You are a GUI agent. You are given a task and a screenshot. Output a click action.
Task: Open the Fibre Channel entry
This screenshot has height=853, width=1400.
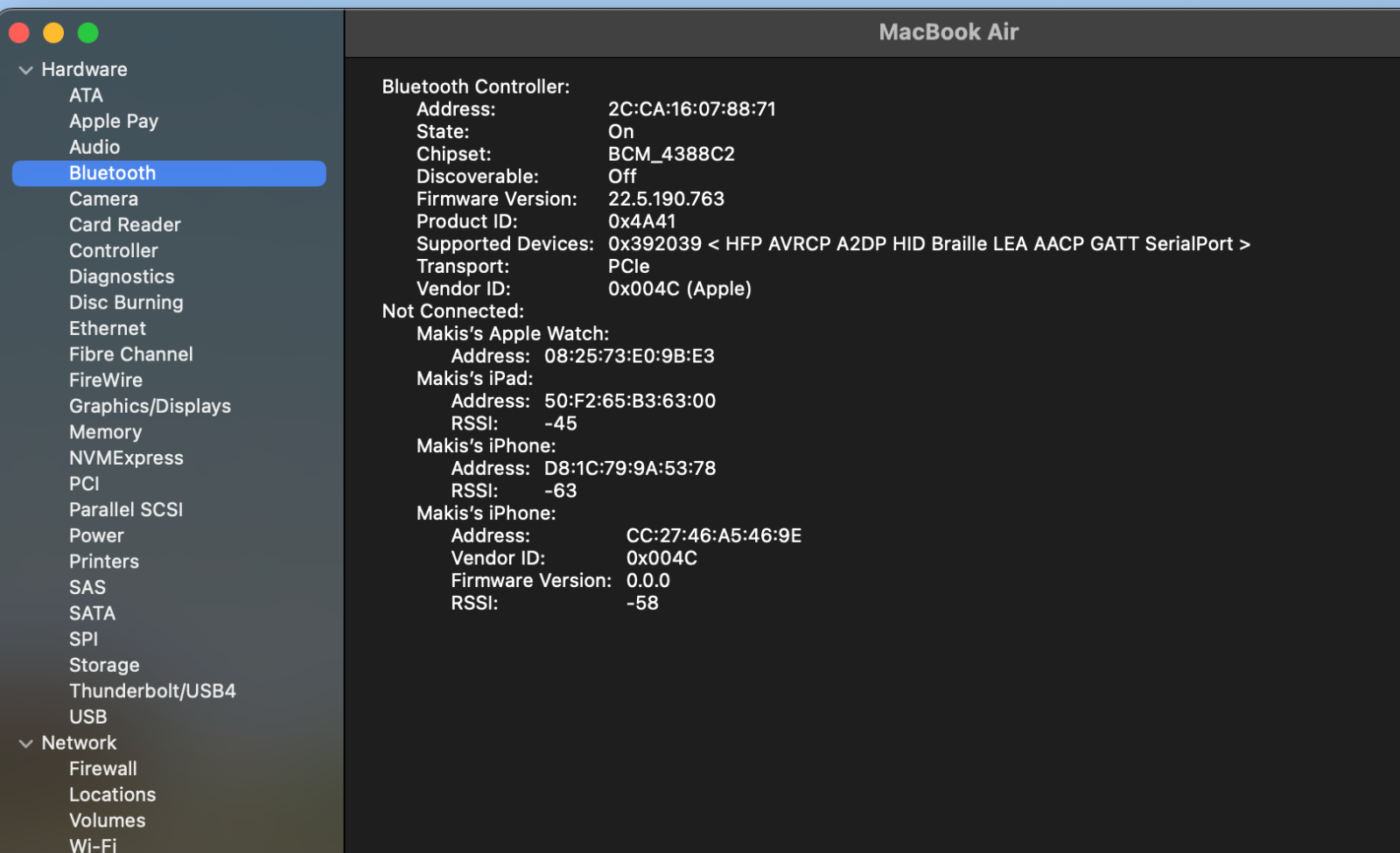(x=131, y=354)
